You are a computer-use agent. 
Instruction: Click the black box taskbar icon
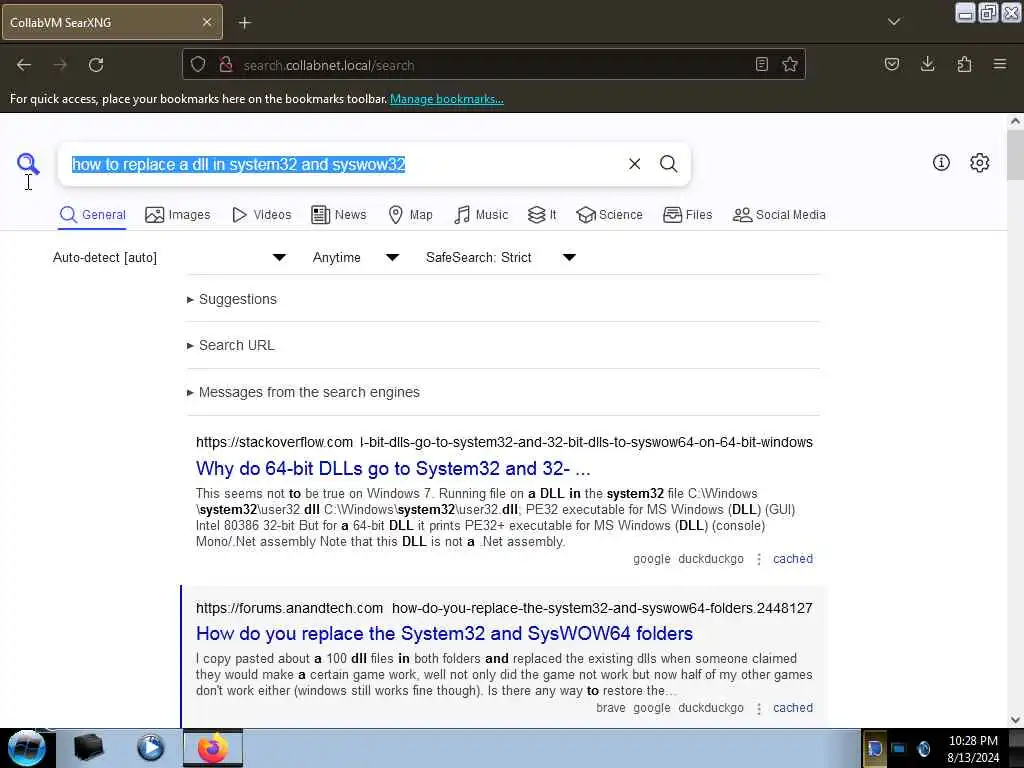click(89, 748)
